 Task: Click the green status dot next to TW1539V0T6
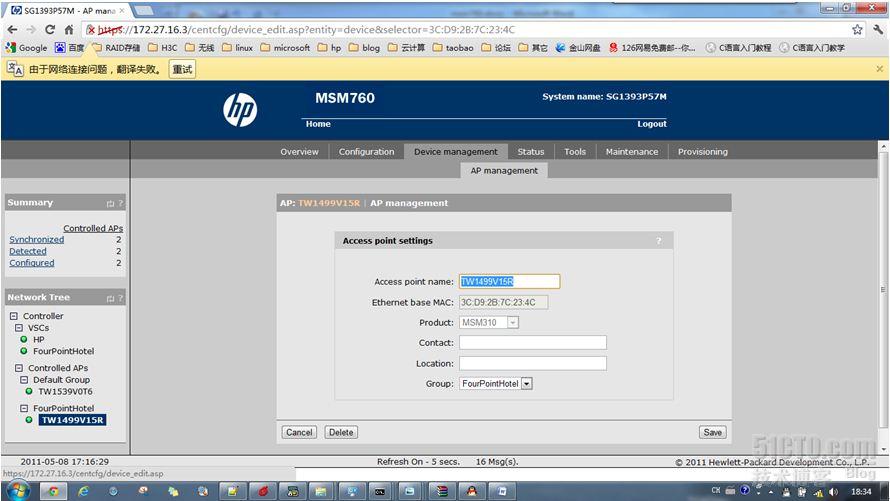click(x=28, y=391)
